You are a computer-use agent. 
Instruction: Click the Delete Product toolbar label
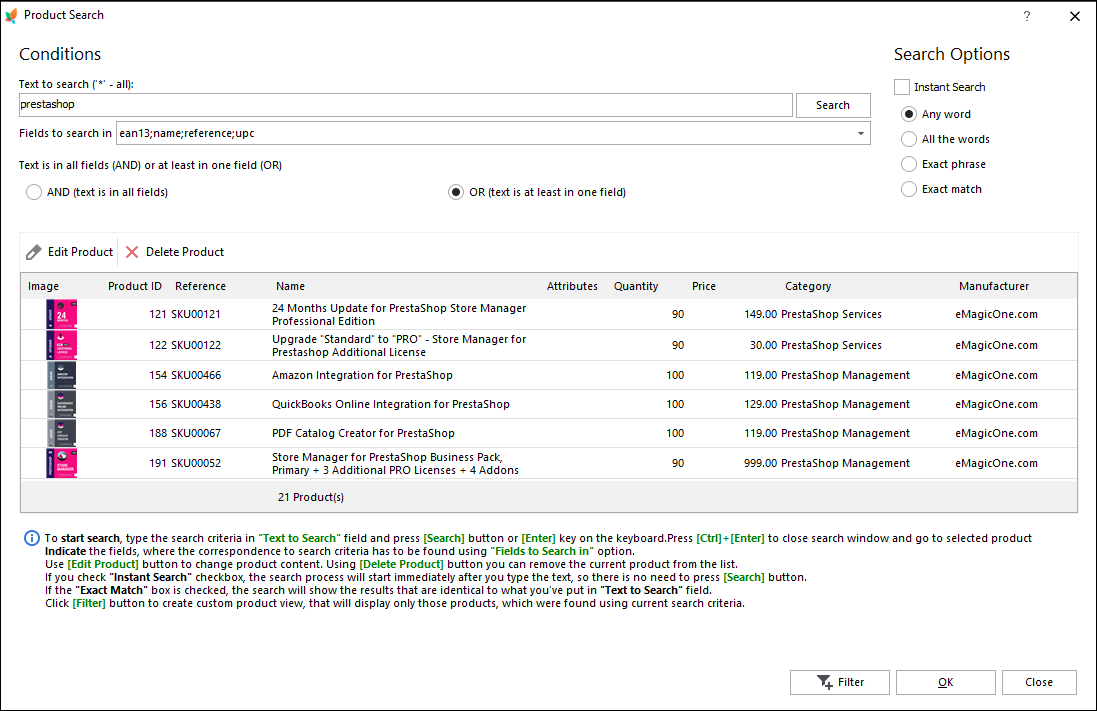[185, 252]
